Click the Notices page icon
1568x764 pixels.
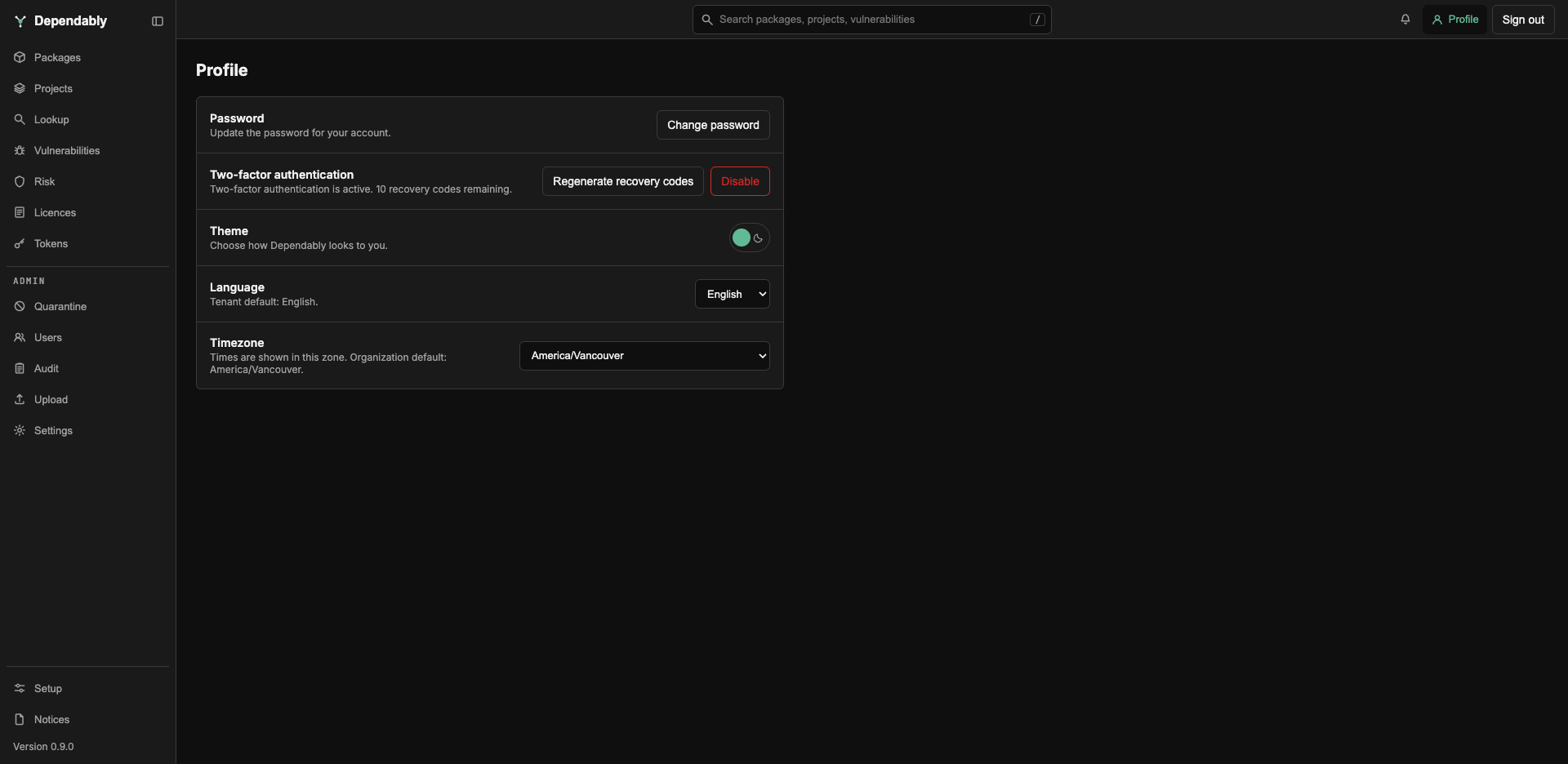[20, 719]
